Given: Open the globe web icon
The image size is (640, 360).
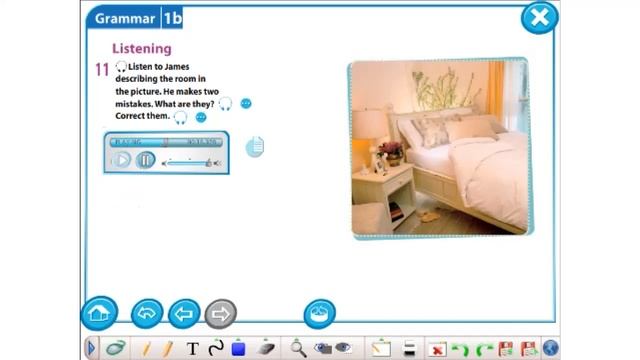Looking at the screenshot, I should 550,349.
